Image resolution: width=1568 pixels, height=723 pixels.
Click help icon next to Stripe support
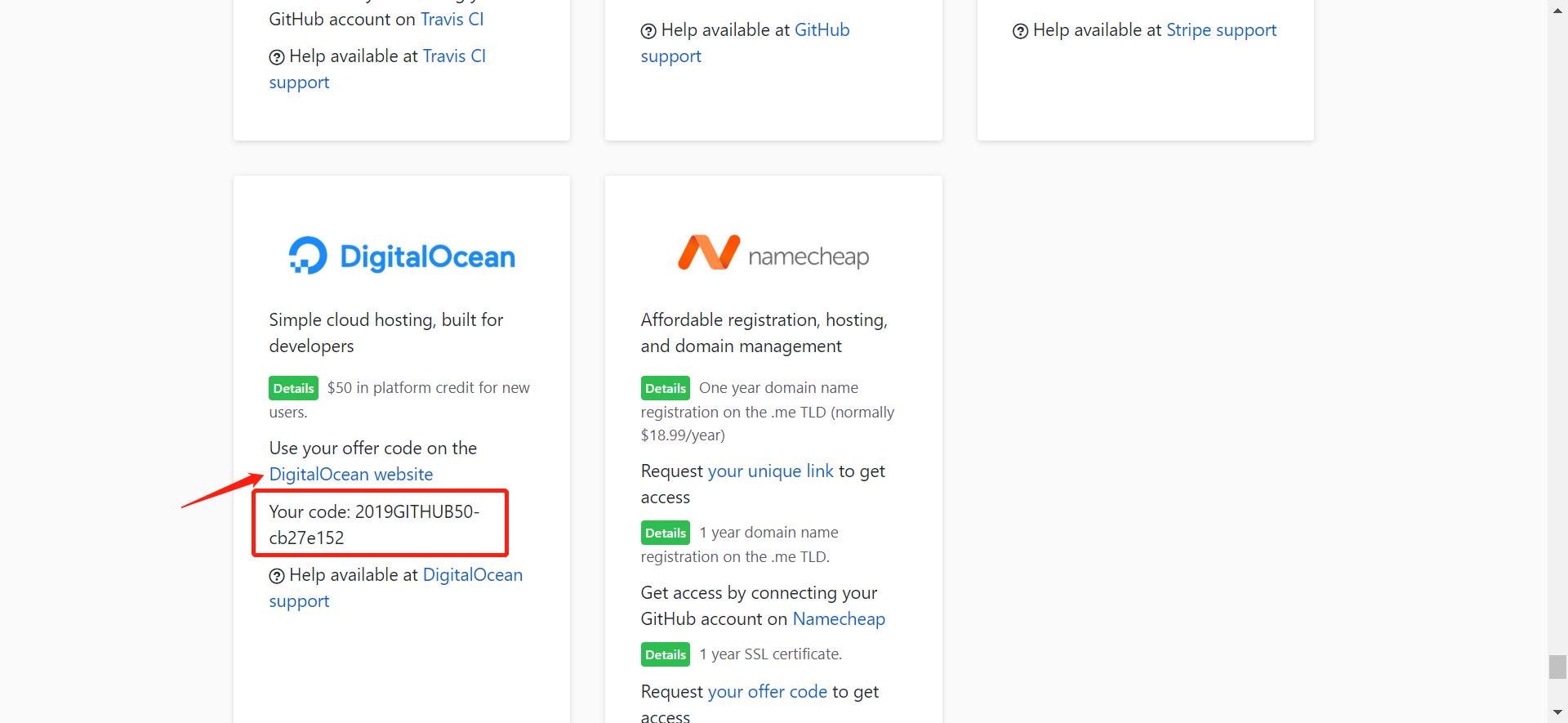point(1020,31)
